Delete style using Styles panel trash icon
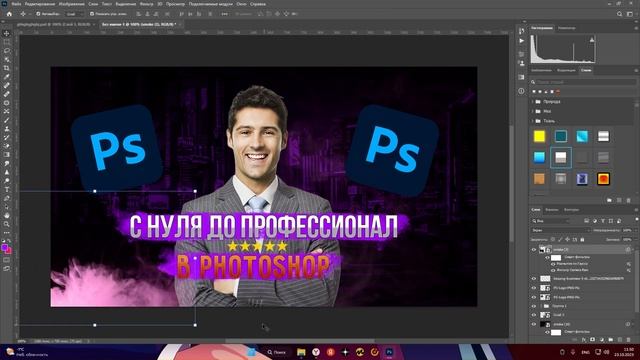This screenshot has height=360, width=640. [x=629, y=200]
